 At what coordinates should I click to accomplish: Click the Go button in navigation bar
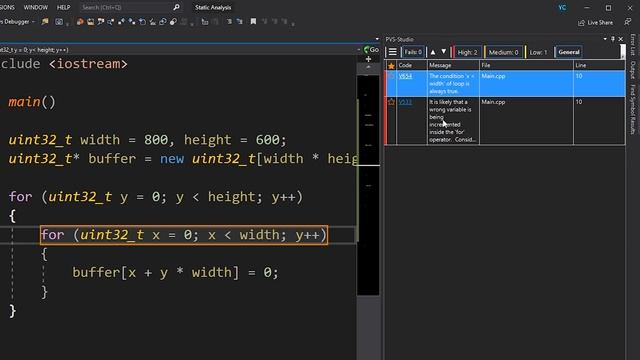[x=371, y=49]
